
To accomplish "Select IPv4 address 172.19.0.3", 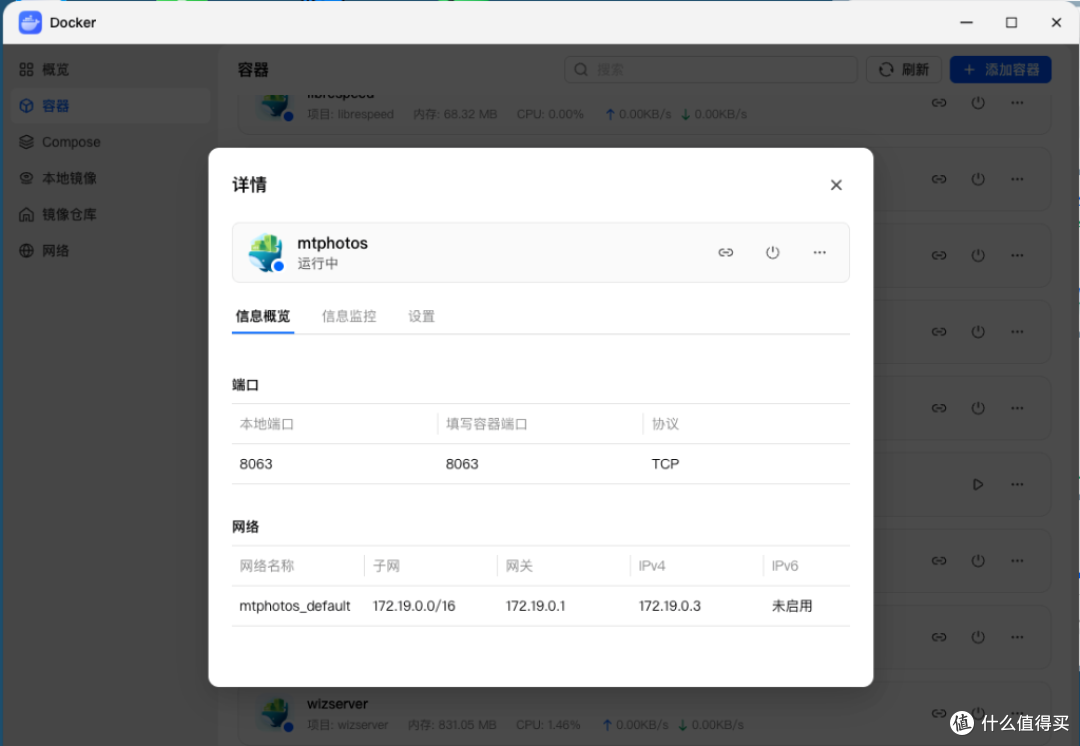I will pos(669,605).
